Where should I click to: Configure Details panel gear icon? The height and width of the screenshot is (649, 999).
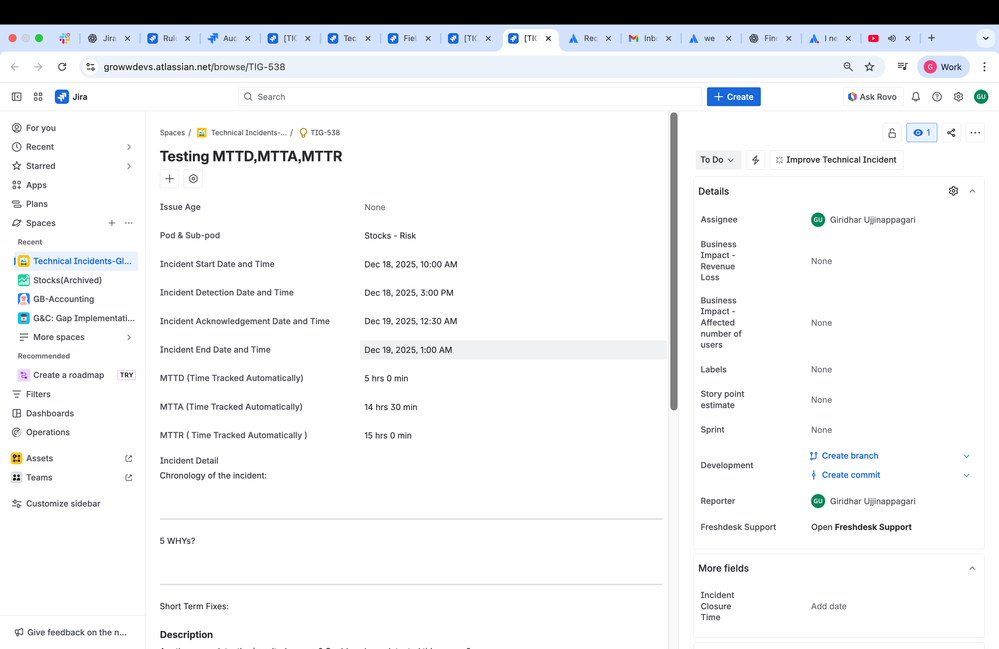click(953, 191)
